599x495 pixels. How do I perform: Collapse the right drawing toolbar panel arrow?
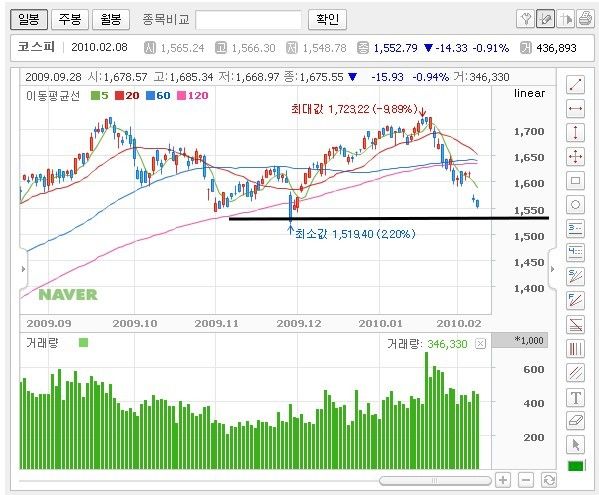(x=552, y=269)
